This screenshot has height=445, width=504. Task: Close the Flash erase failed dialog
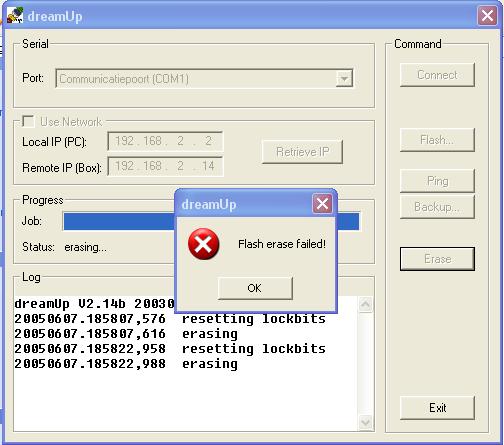click(322, 204)
